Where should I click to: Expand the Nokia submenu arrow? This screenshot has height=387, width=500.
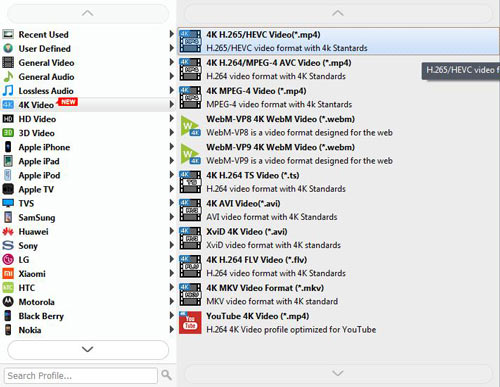(x=171, y=329)
